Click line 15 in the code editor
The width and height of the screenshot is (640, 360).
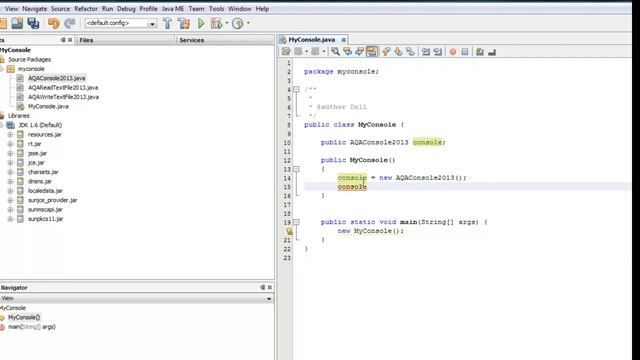click(467, 187)
